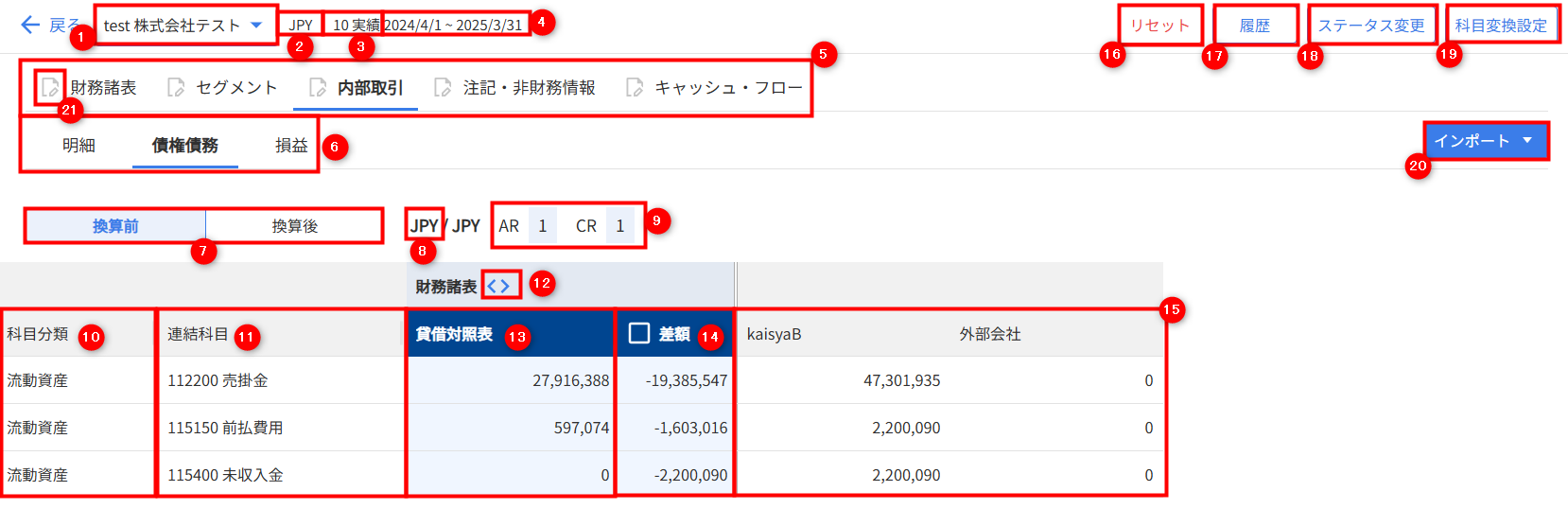The image size is (1568, 509).
Task: Click the 貸借対照表 column header
Action: (x=455, y=334)
